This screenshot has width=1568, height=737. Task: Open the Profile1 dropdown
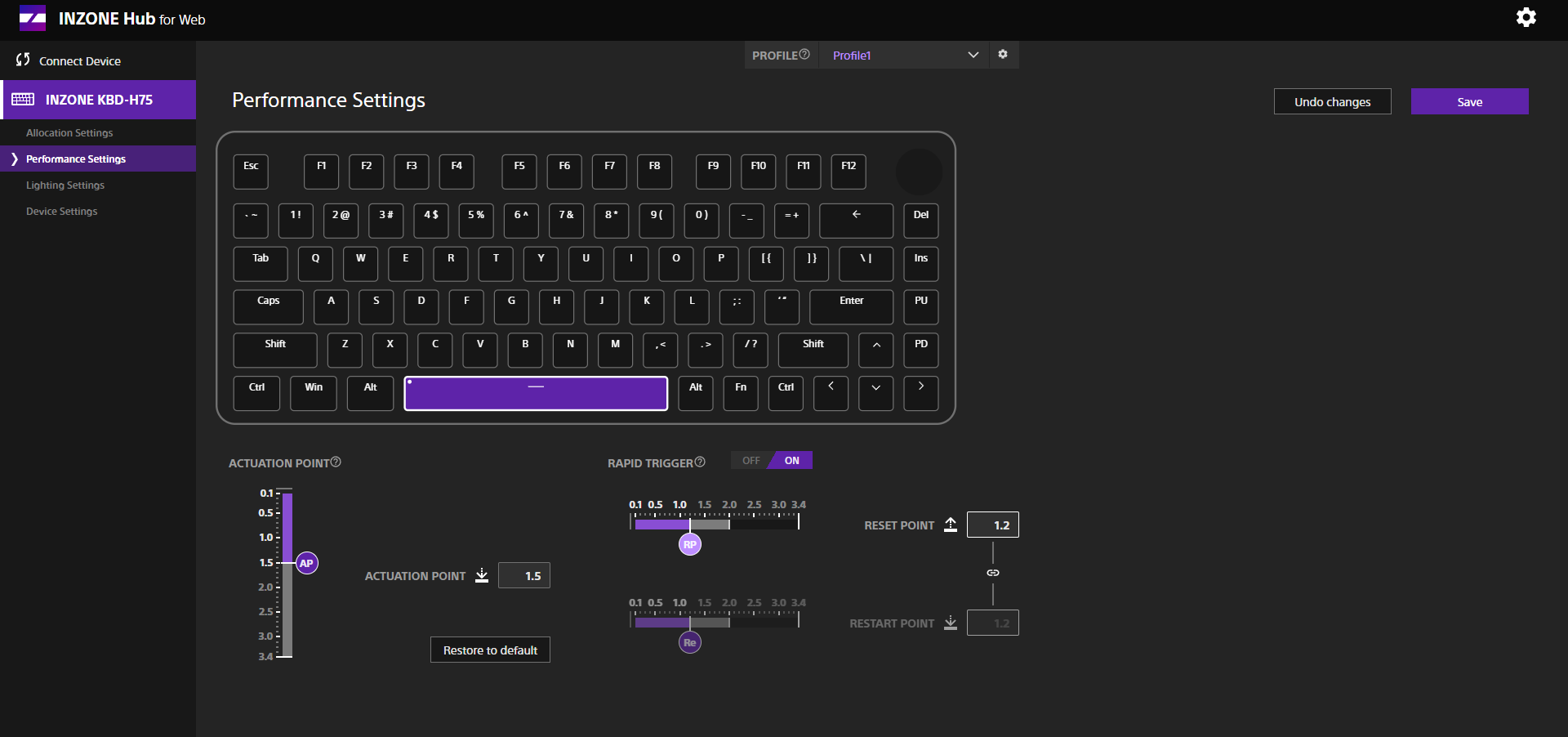(x=904, y=55)
